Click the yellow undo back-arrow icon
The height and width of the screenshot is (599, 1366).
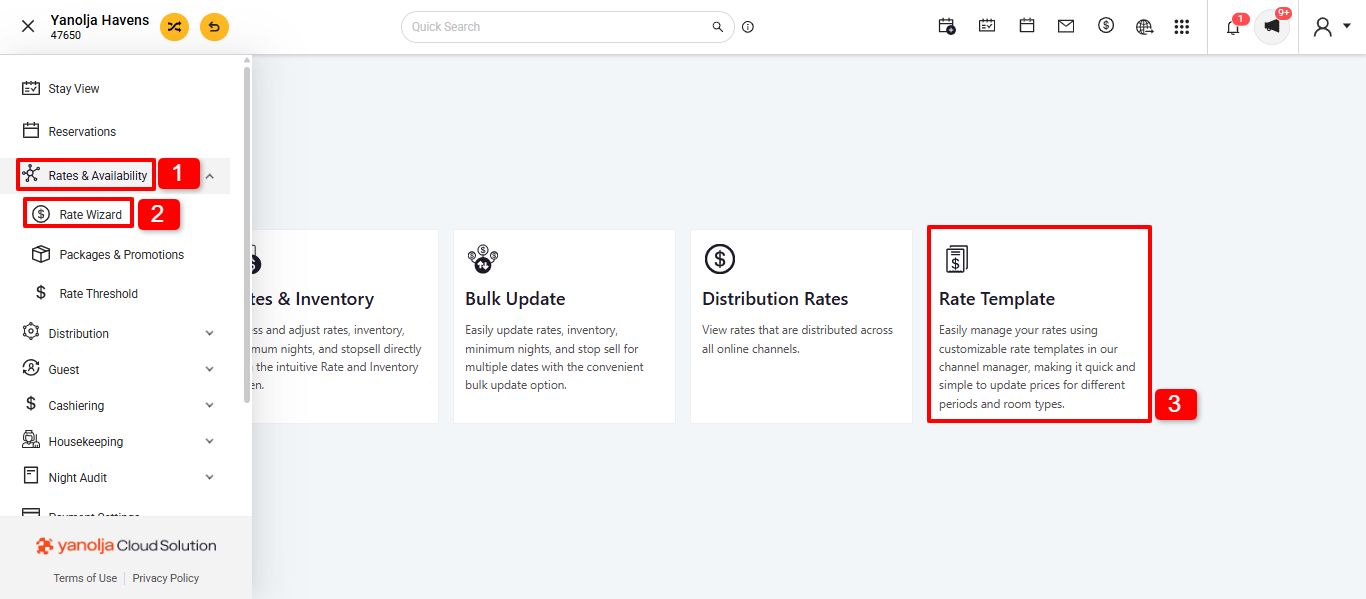tap(214, 27)
